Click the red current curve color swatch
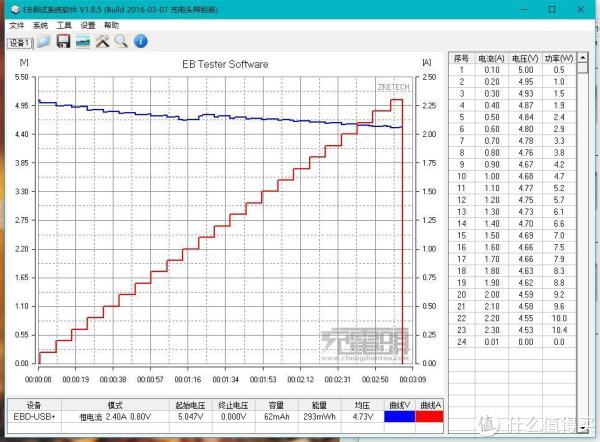This screenshot has height=442, width=600. (x=428, y=417)
